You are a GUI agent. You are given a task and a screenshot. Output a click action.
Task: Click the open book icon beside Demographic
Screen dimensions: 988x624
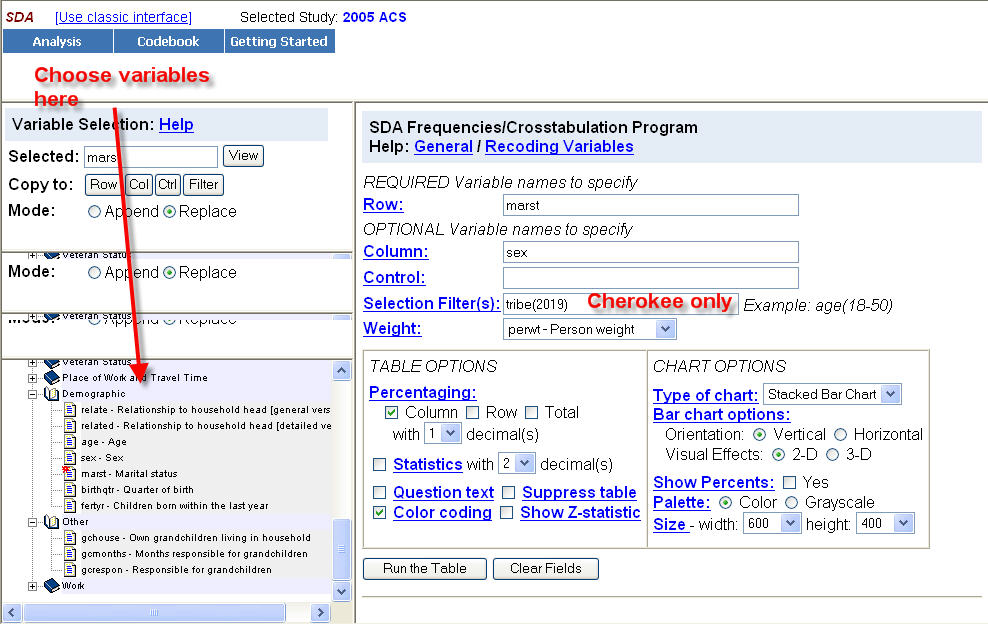pyautogui.click(x=51, y=394)
